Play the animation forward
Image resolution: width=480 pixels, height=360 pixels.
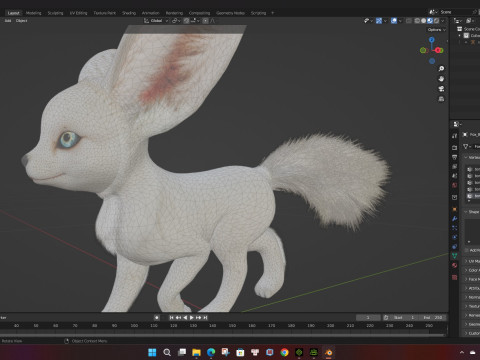[x=192, y=318]
